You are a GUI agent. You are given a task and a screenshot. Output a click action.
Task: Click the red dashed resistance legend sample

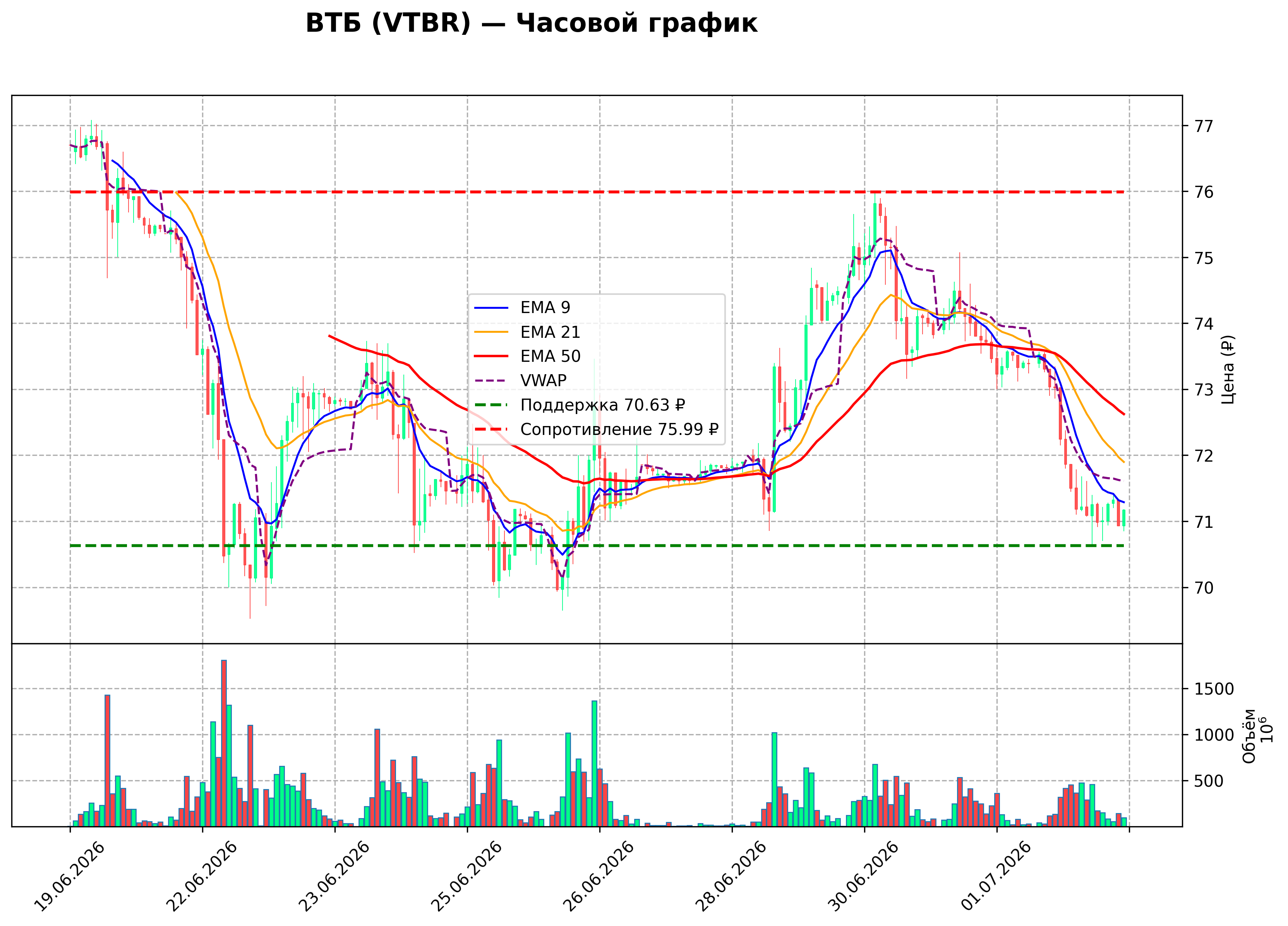click(491, 430)
